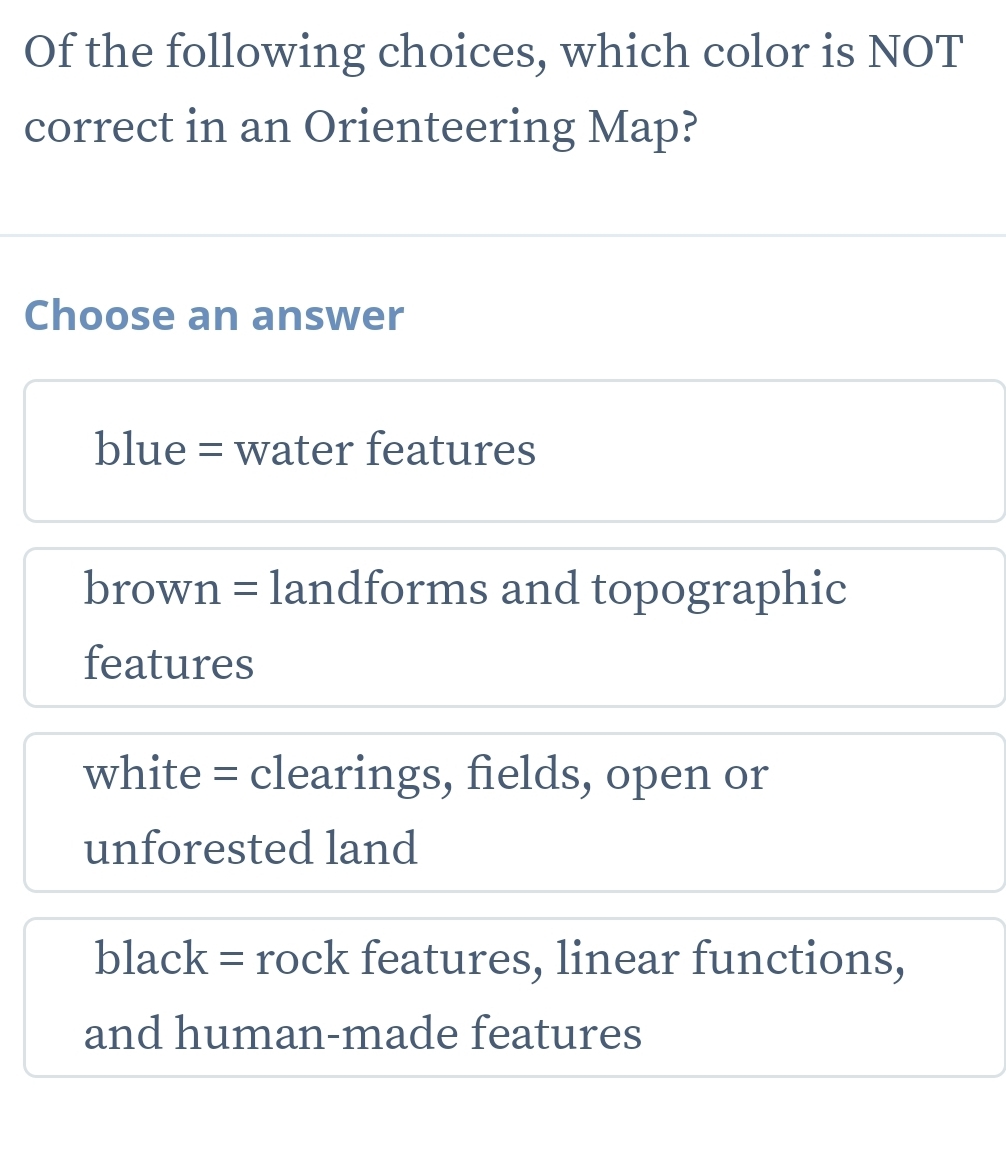Image resolution: width=1006 pixels, height=1152 pixels.
Task: Click the question text about Orienteering Map colors
Action: pyautogui.click(x=492, y=88)
